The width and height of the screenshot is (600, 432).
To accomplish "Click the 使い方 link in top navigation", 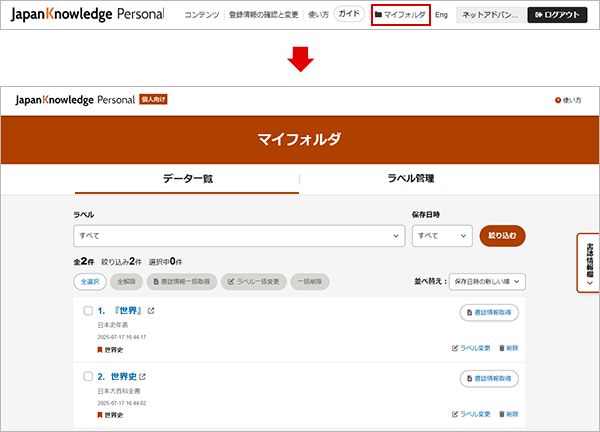I will click(x=318, y=15).
